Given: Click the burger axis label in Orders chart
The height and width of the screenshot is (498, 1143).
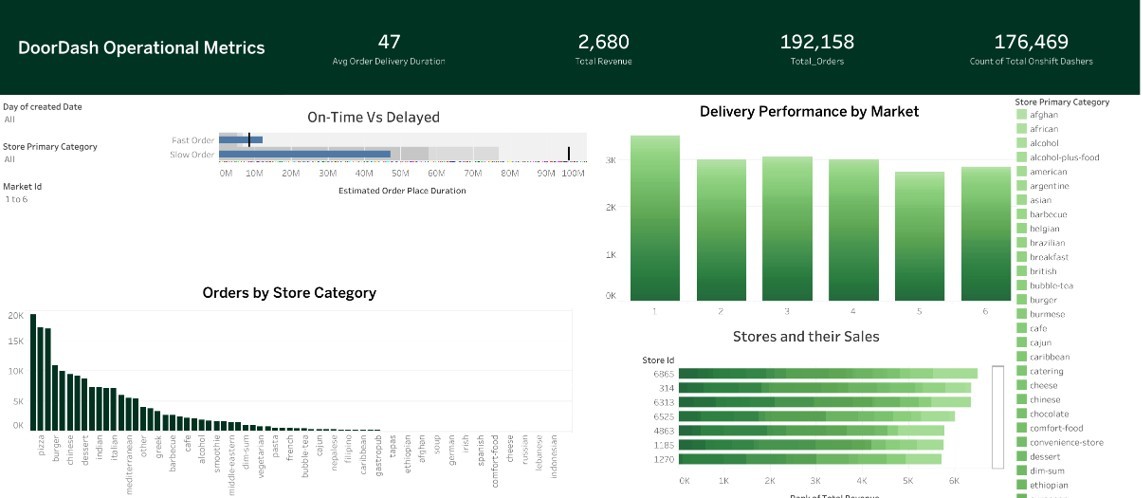Looking at the screenshot, I should coord(55,448).
